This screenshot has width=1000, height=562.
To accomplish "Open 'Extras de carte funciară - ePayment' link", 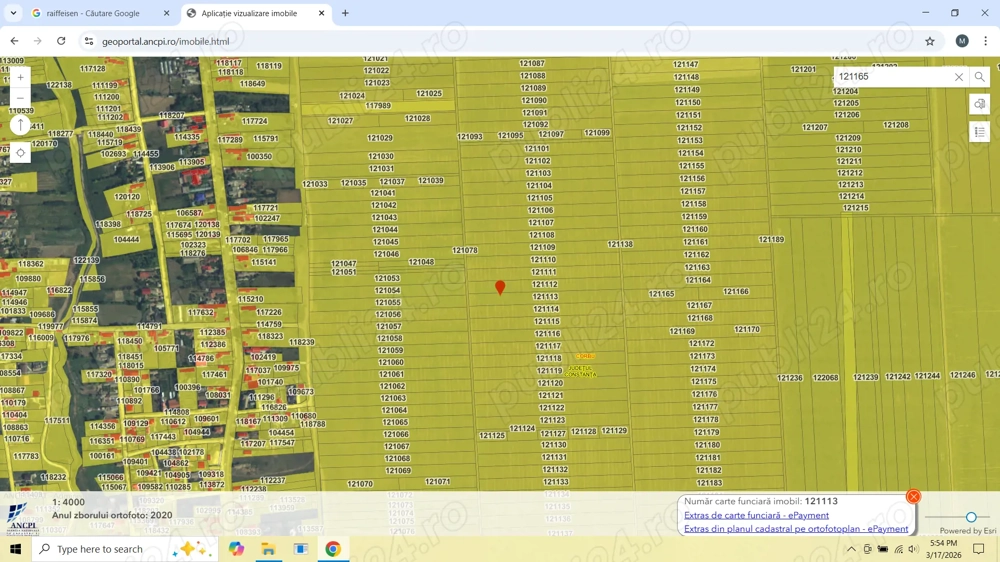I will pos(756,516).
